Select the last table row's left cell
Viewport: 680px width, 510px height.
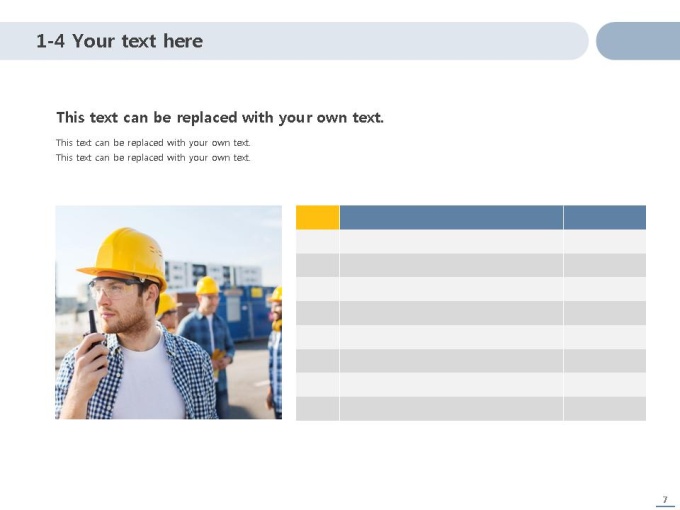317,409
